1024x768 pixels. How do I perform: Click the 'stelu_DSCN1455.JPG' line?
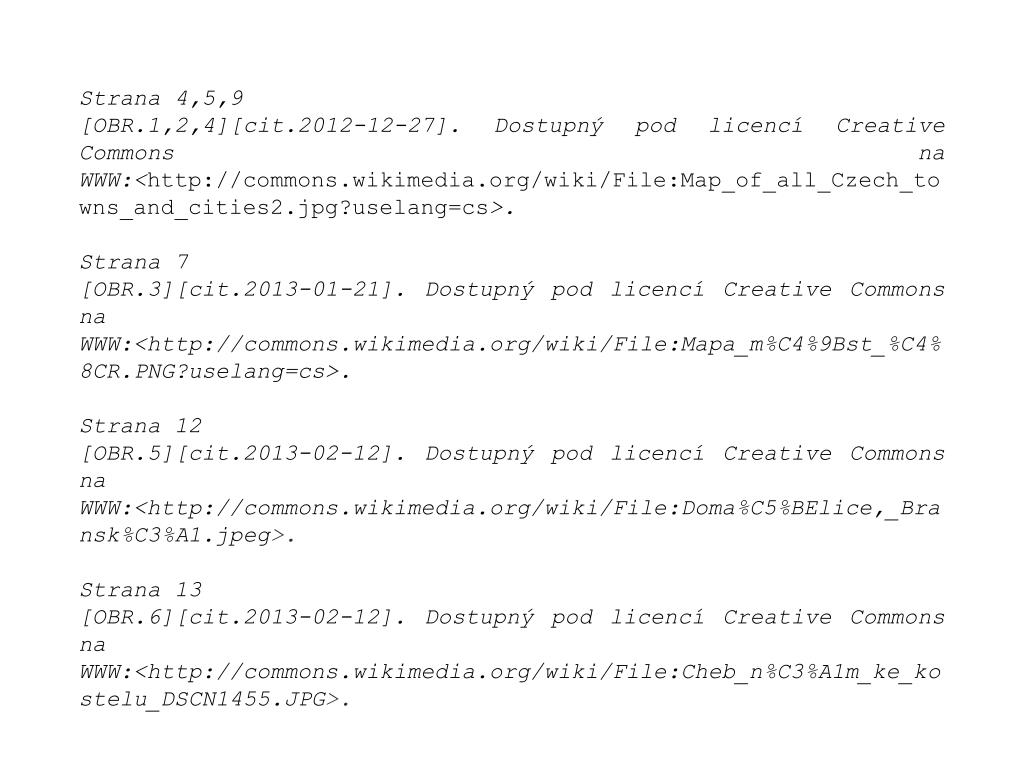coord(216,700)
